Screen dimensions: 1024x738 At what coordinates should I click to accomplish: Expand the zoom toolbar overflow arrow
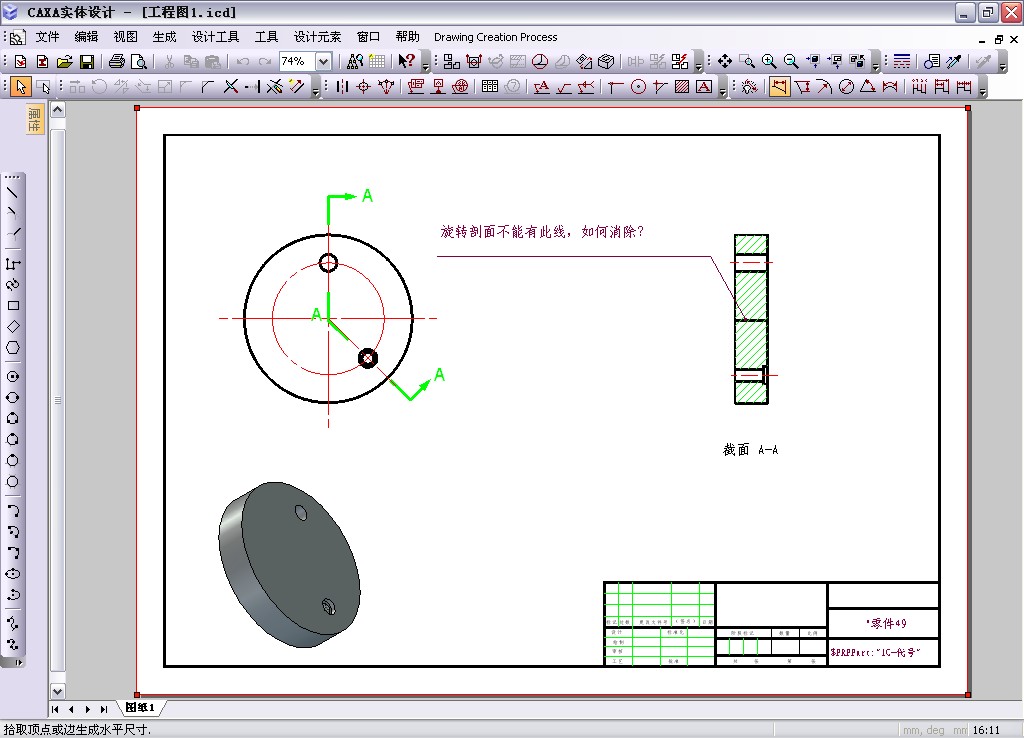click(875, 63)
